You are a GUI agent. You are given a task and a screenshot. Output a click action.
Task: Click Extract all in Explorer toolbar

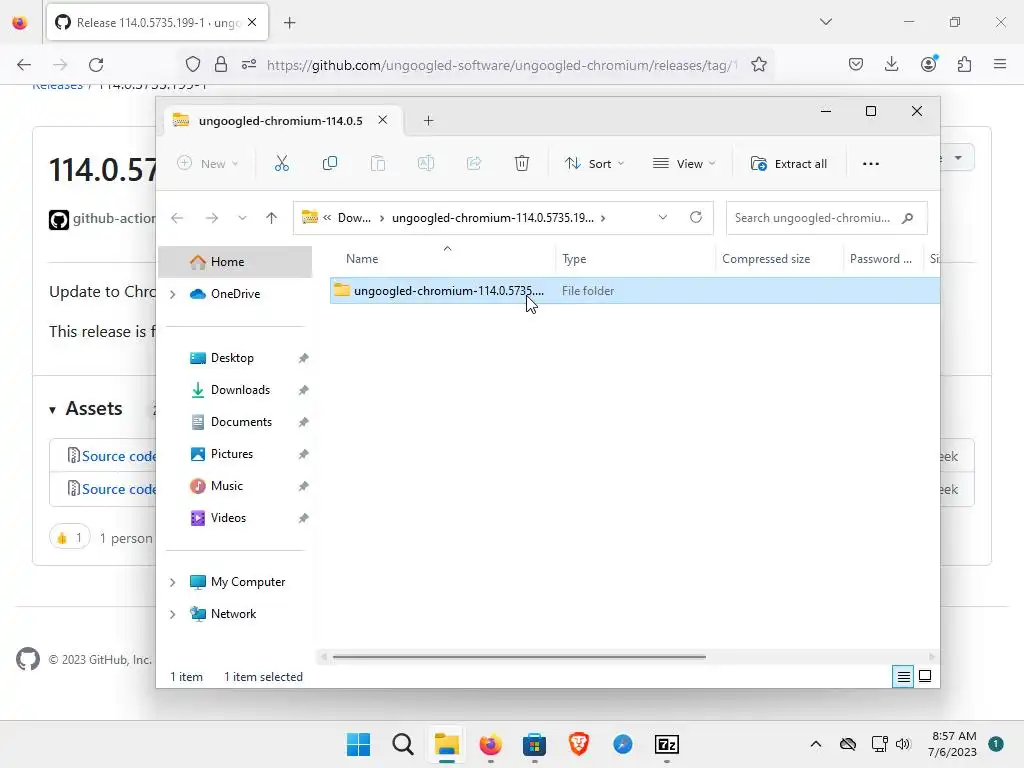coord(788,164)
